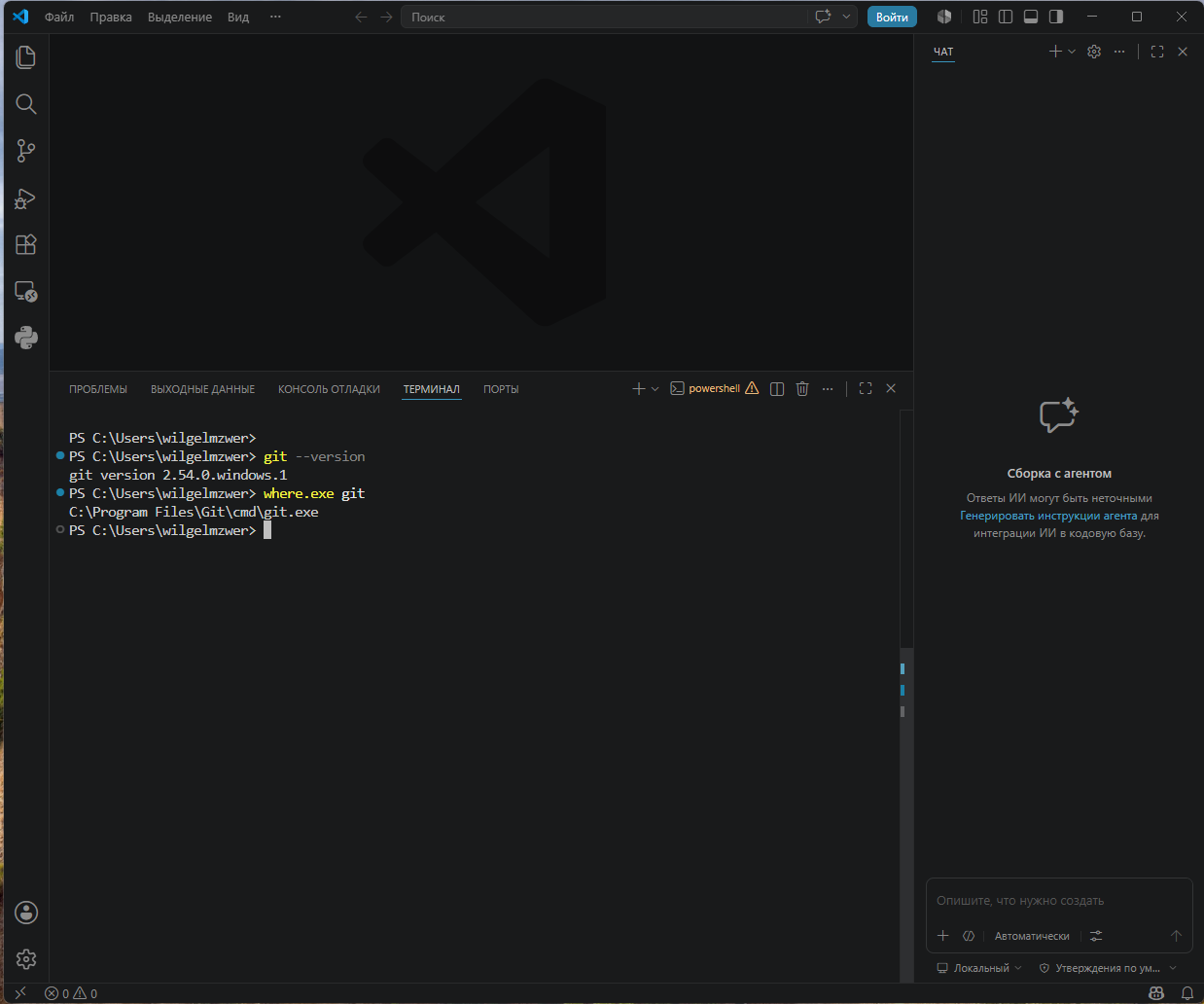Open the Автоматически model picker
The height and width of the screenshot is (1004, 1204).
[1032, 936]
